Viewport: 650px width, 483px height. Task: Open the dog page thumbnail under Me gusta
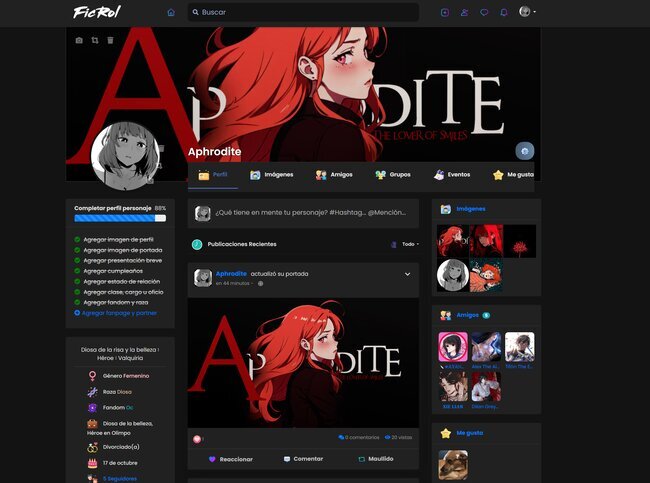tap(453, 465)
